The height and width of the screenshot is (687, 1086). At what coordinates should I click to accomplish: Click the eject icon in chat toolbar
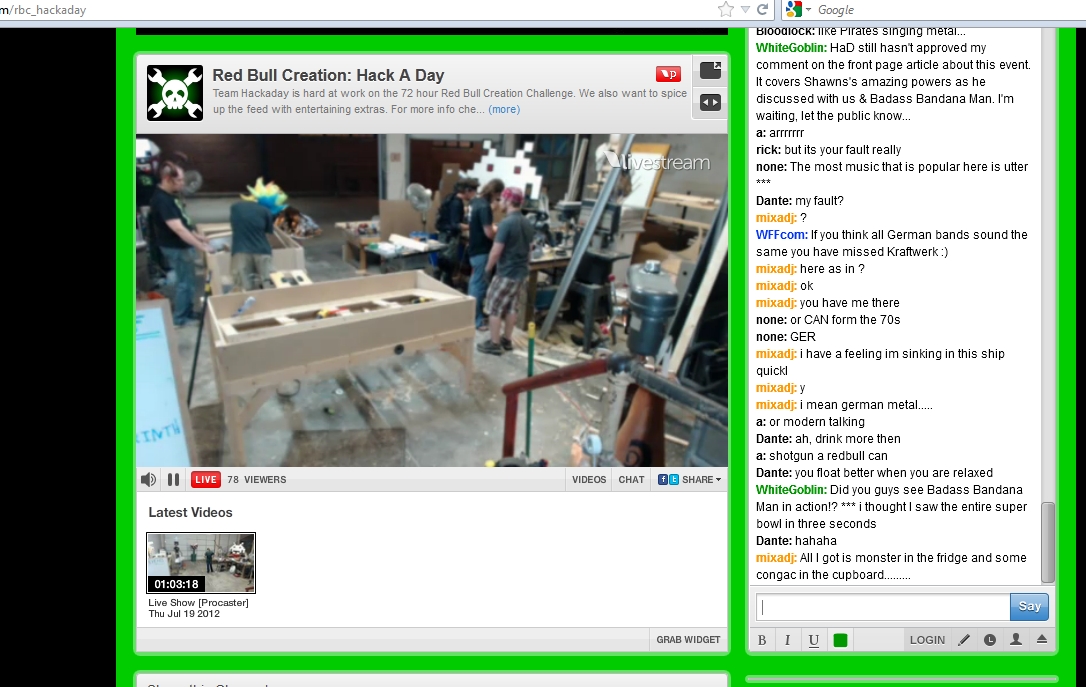pyautogui.click(x=1041, y=640)
